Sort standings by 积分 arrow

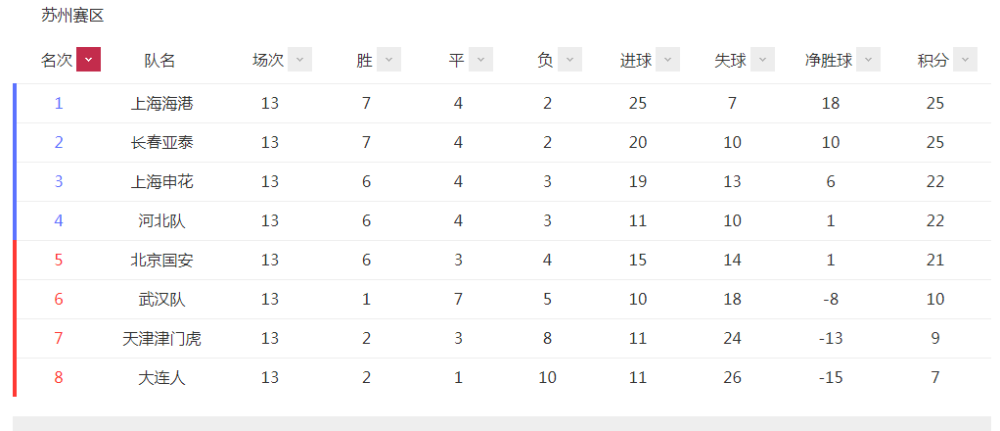(965, 60)
